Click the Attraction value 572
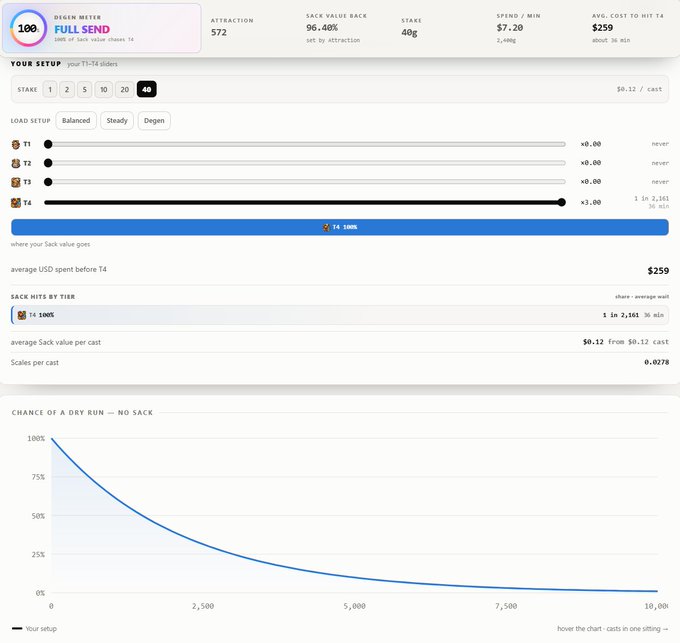Screen dimensions: 680x643 point(219,33)
